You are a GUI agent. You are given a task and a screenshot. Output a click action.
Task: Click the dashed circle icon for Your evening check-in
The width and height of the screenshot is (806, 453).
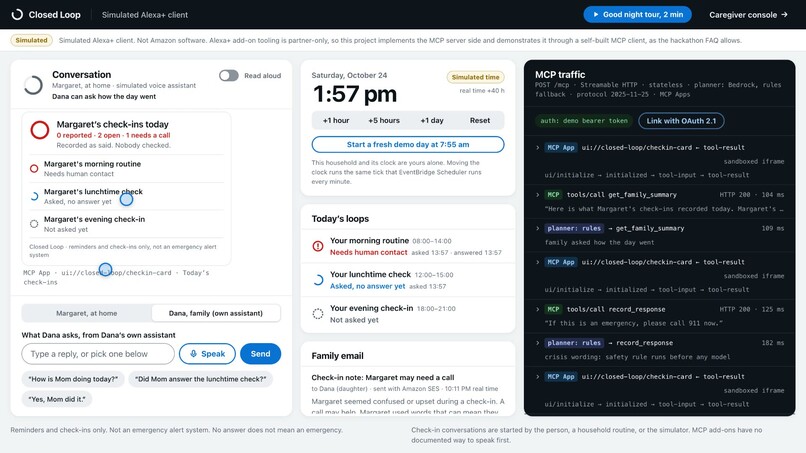318,314
